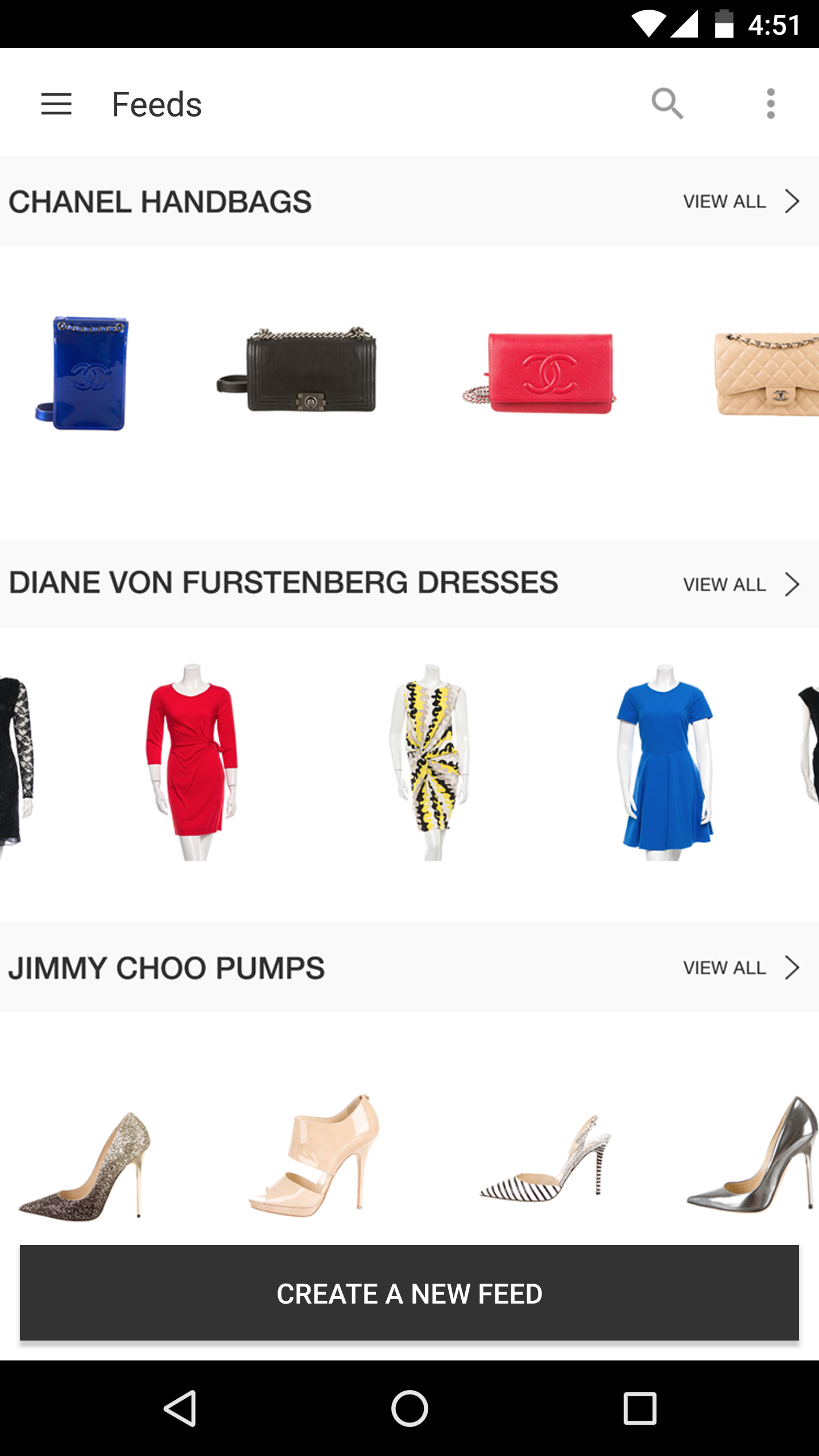
Task: Select the black Chanel Boy bag
Action: (296, 370)
